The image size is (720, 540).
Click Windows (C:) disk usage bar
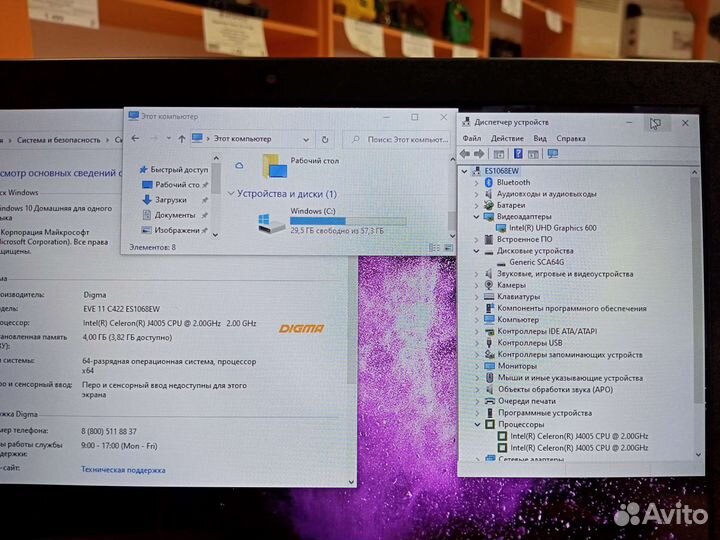pyautogui.click(x=348, y=221)
